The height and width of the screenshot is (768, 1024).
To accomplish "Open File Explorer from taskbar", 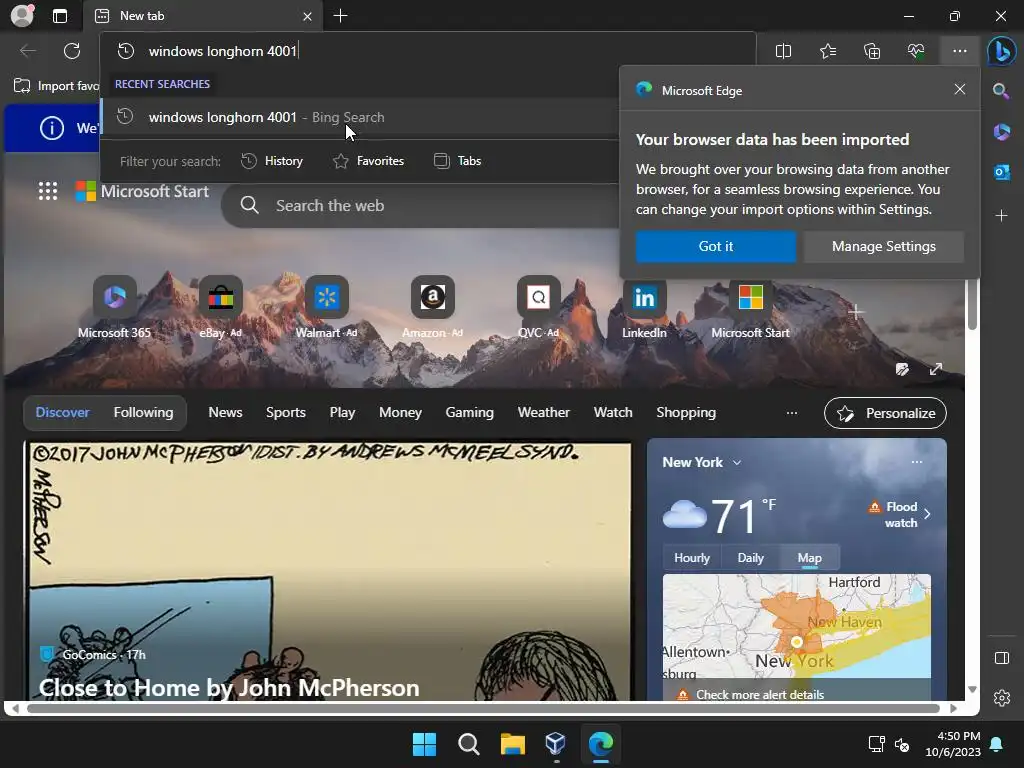I will (x=513, y=744).
